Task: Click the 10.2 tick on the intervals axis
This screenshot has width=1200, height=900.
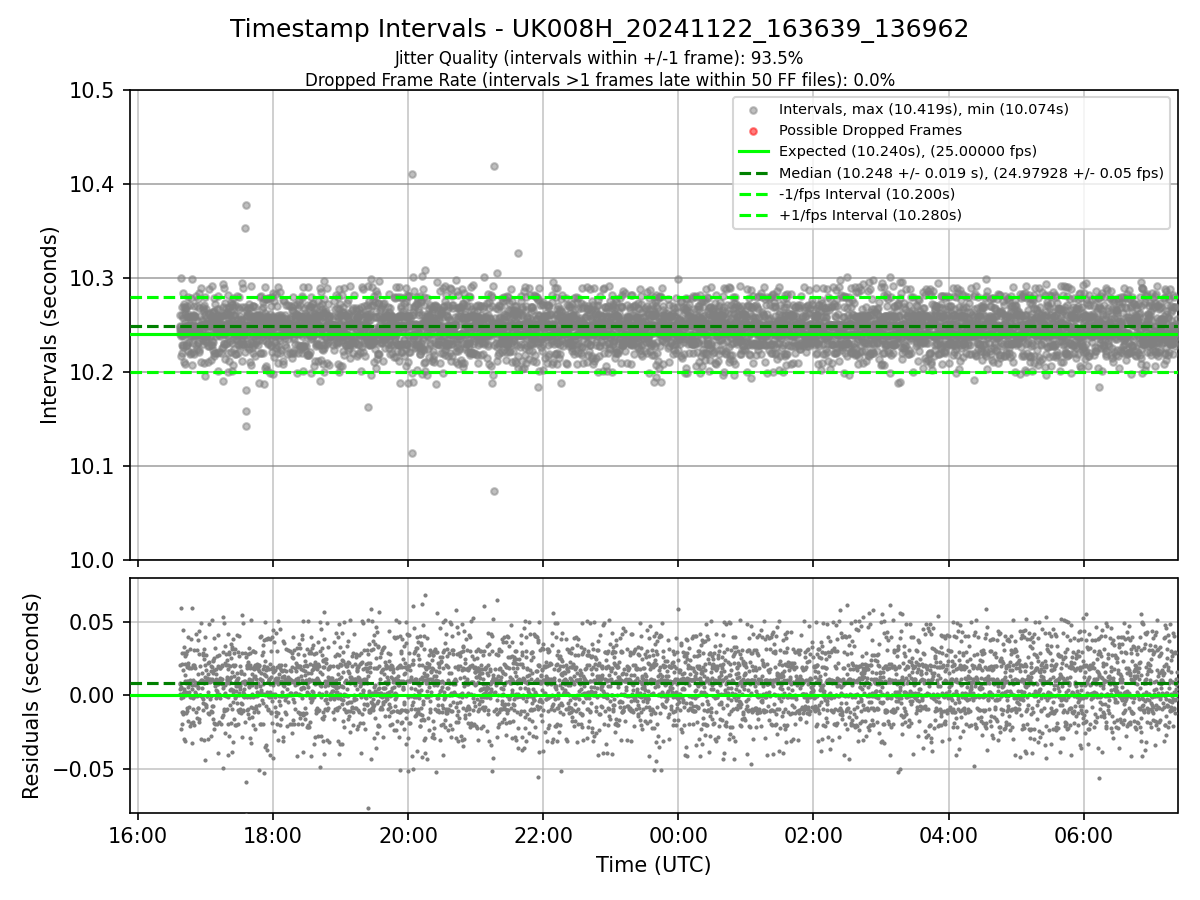Action: (92, 373)
